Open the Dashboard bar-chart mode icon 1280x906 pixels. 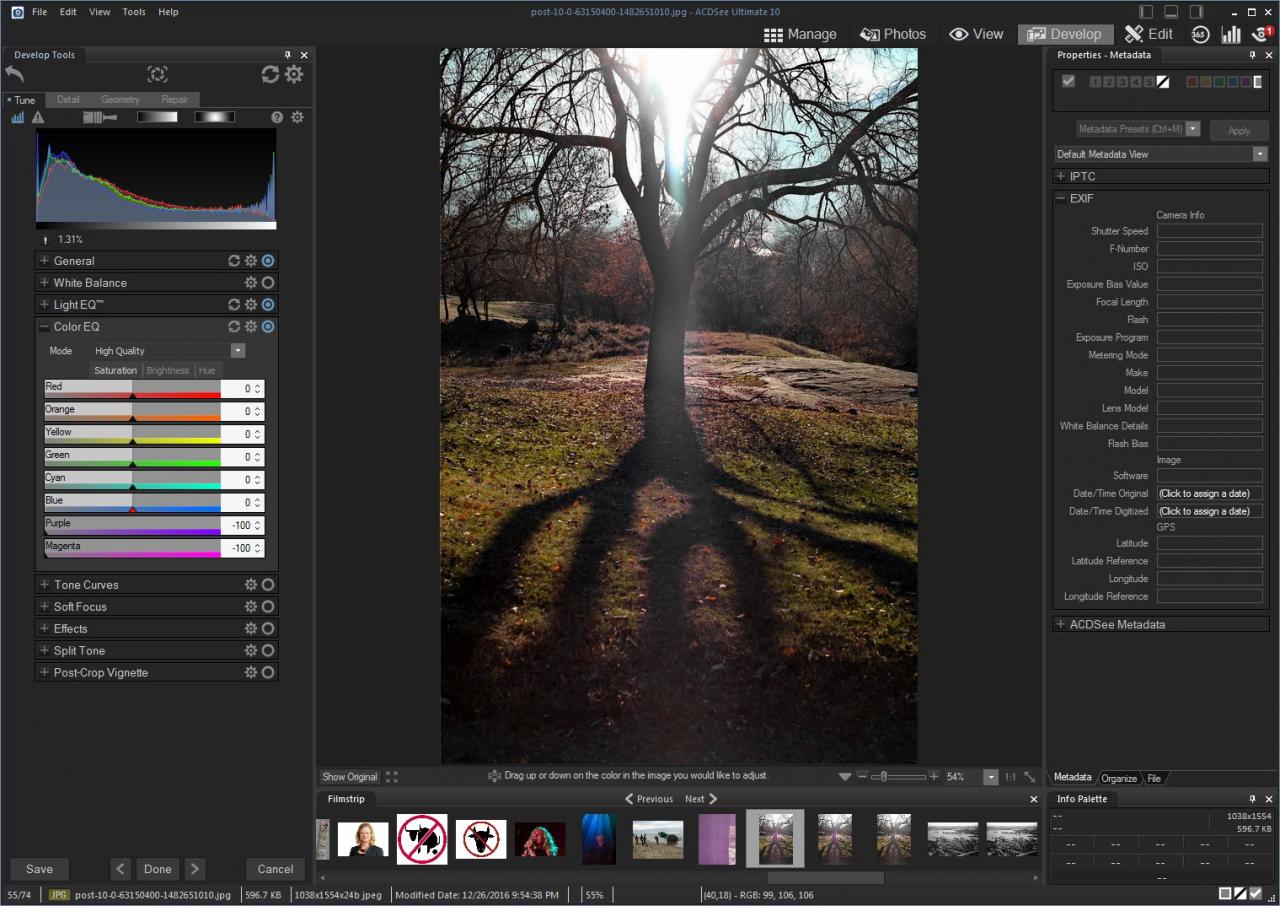point(1230,34)
